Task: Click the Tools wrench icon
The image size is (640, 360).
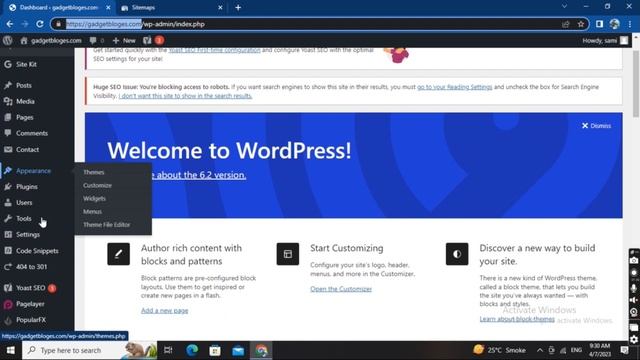Action: 8,218
